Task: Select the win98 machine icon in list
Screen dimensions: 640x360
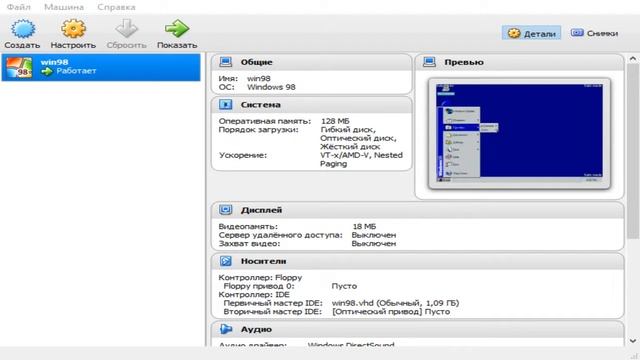Action: click(19, 67)
